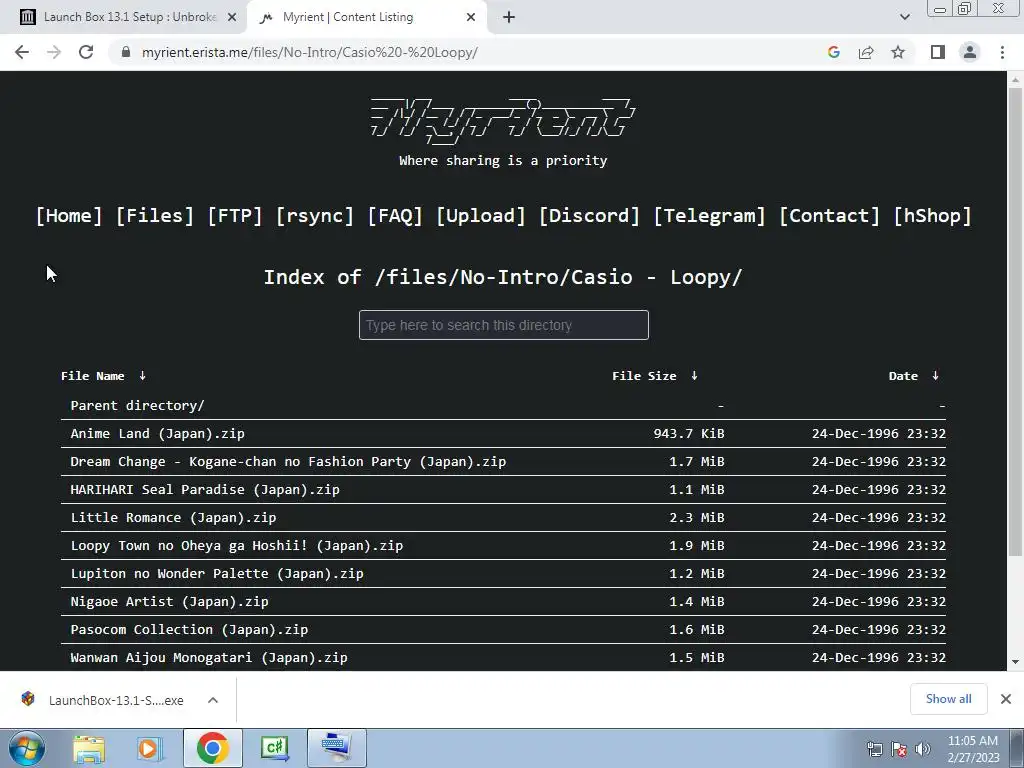Viewport: 1024px width, 768px height.
Task: Expand the LaunchBox download options chevron
Action: tap(213, 700)
